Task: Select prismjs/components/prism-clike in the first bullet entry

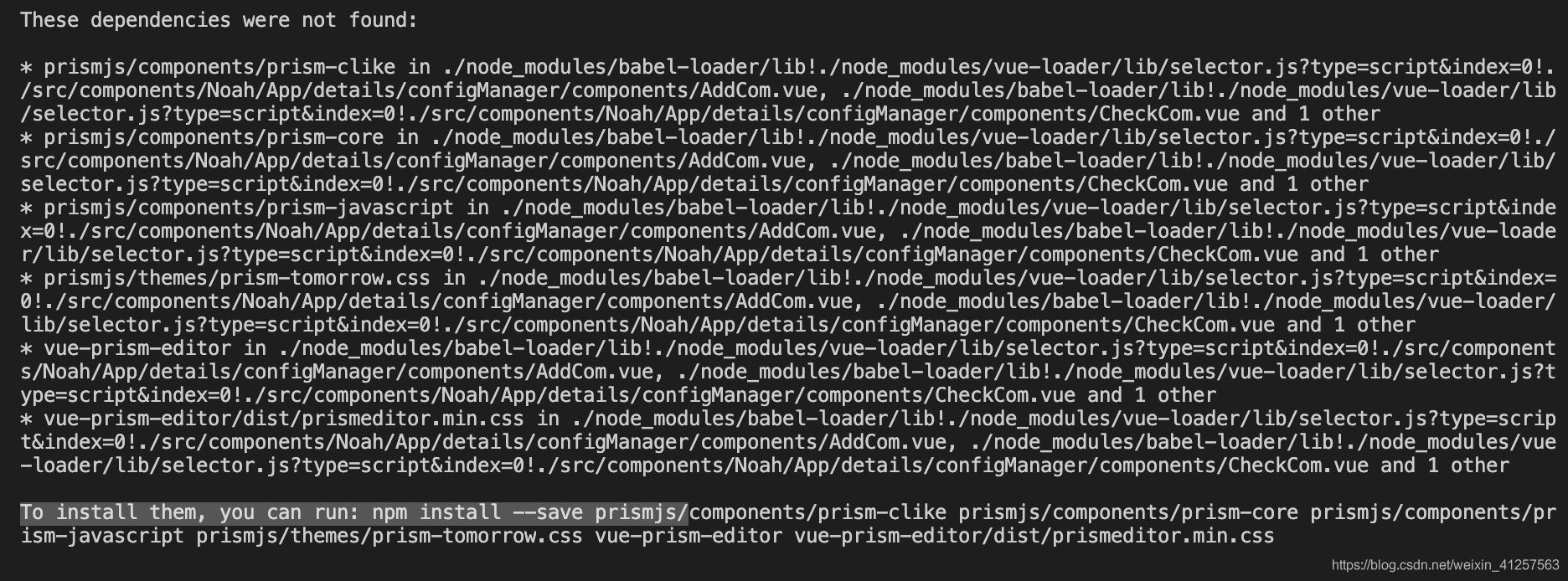Action: (219, 67)
